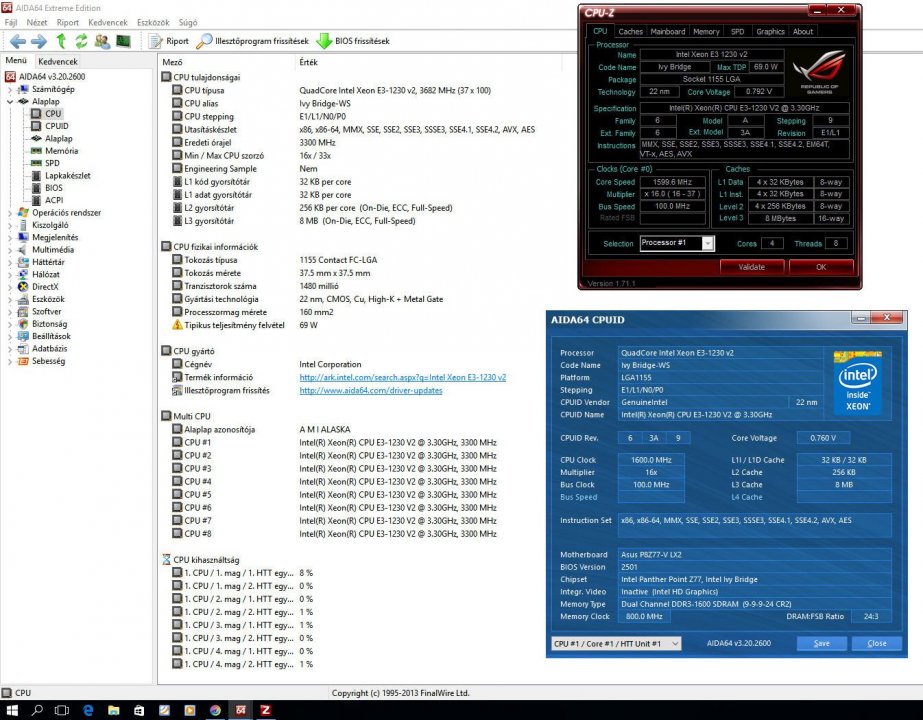923x720 pixels.
Task: Click the green monitor toolbar icon
Action: [123, 41]
